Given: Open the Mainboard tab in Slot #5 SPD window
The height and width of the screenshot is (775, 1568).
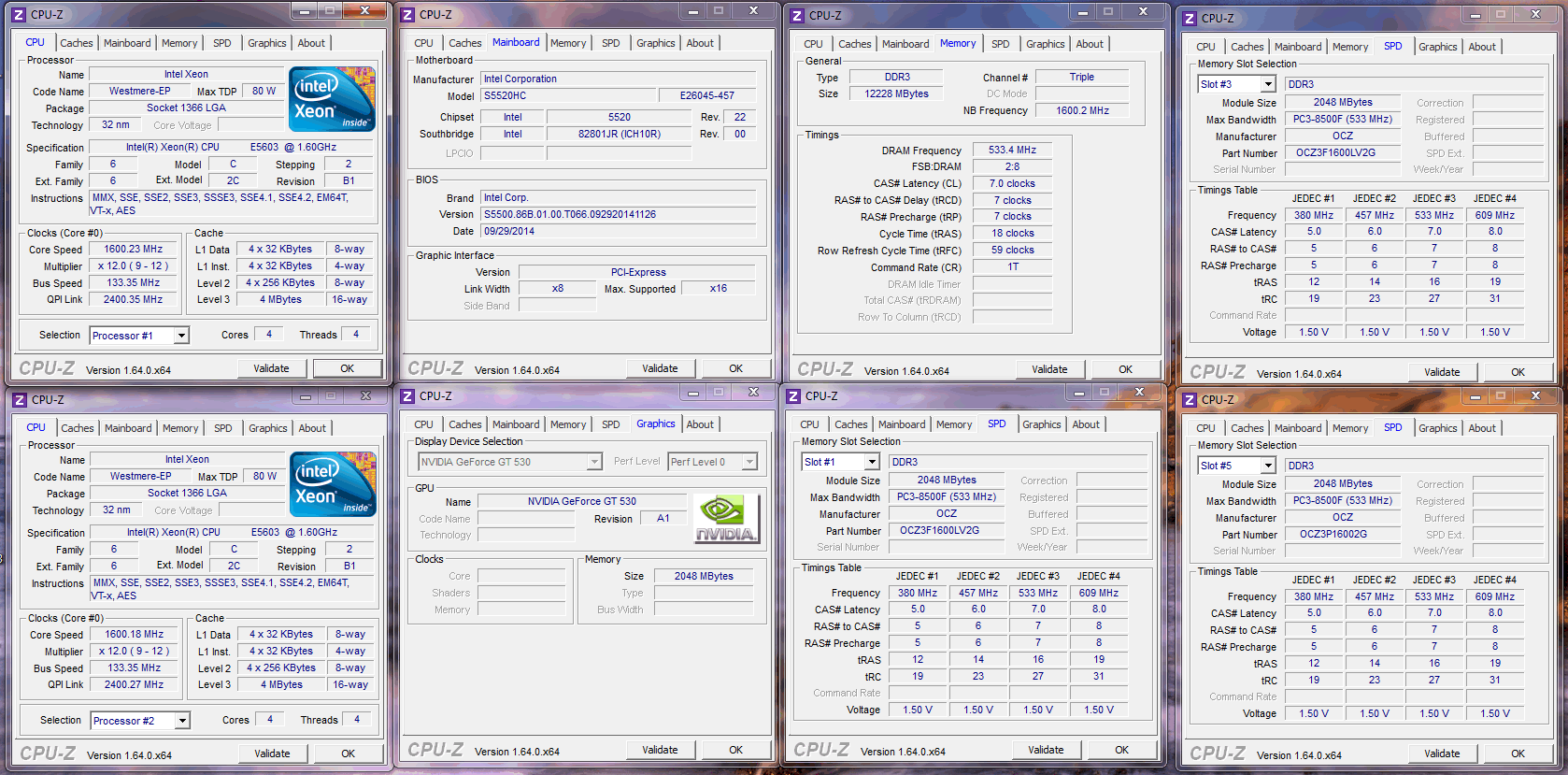Looking at the screenshot, I should [1298, 428].
